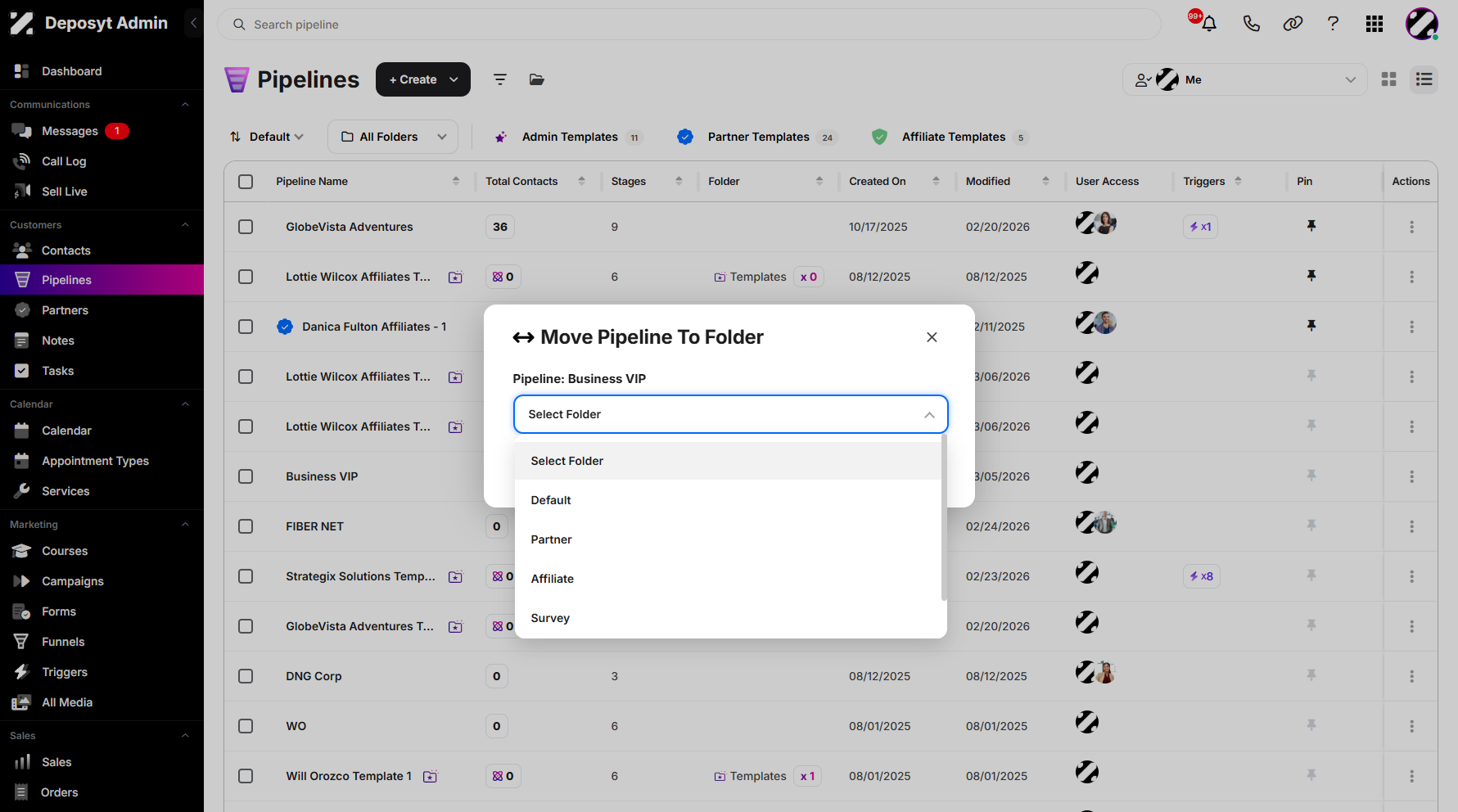
Task: Check the WO row checkbox
Action: pos(246,726)
